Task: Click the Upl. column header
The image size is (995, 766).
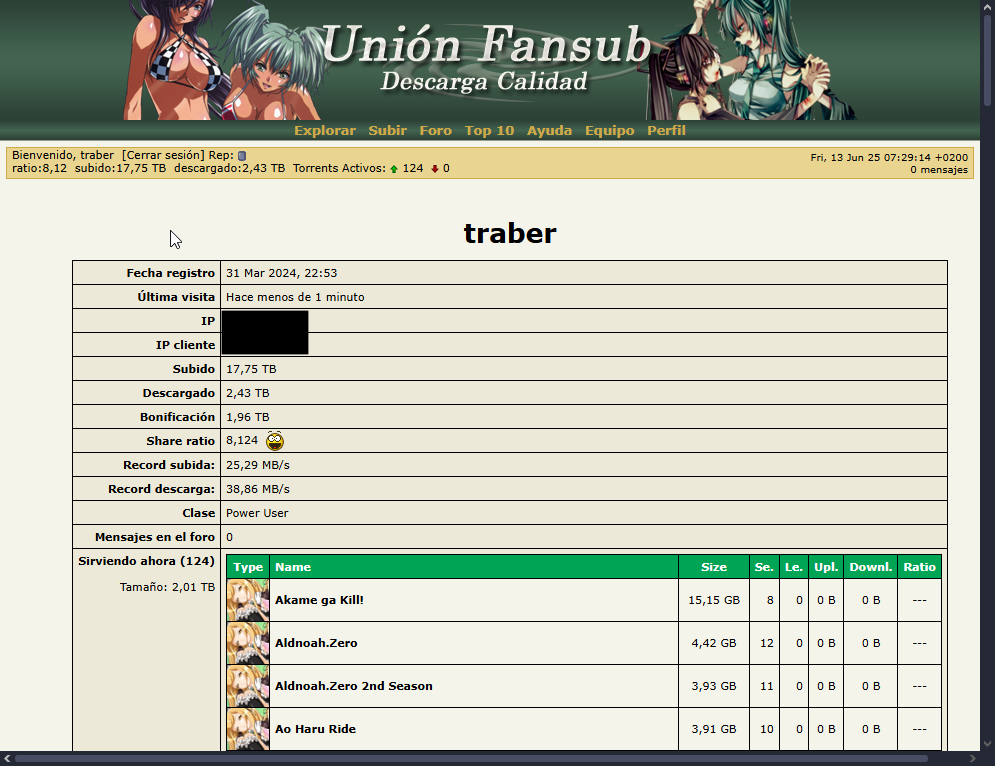Action: pyautogui.click(x=826, y=567)
